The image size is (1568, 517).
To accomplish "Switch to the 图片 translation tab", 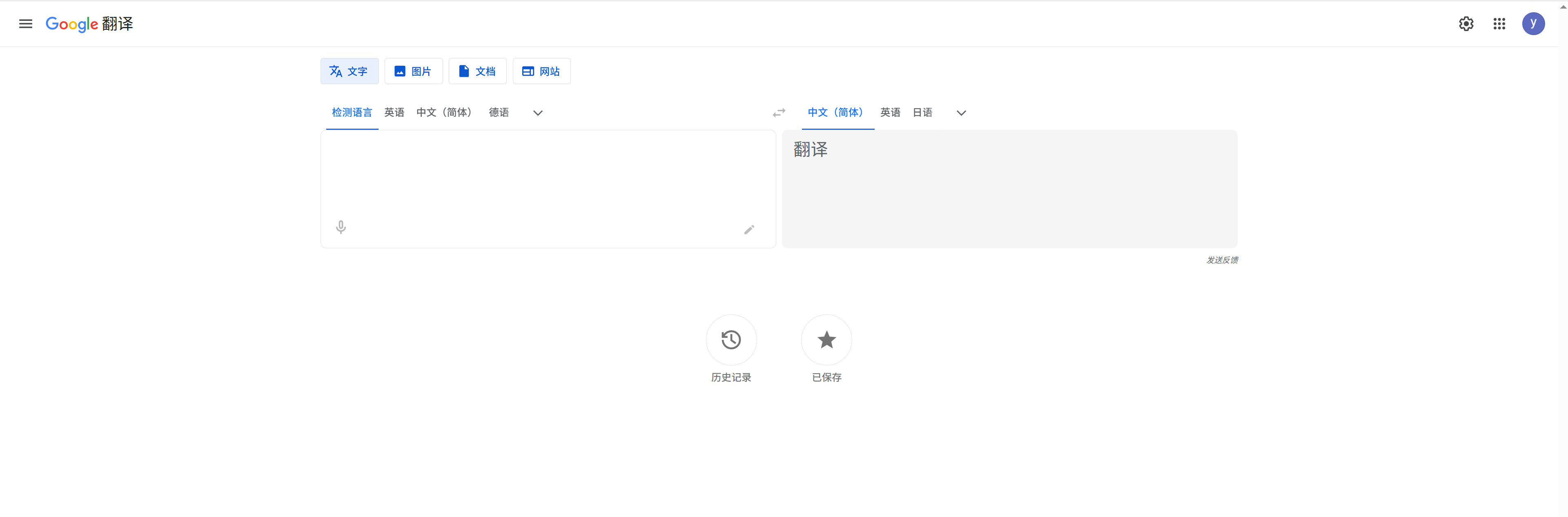I will (413, 71).
